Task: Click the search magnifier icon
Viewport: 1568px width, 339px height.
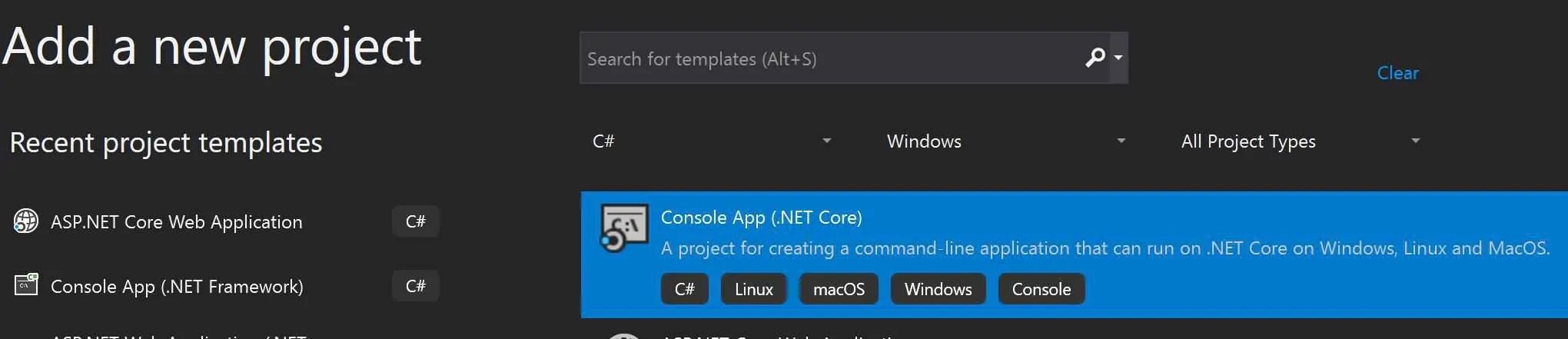Action: 1095,58
